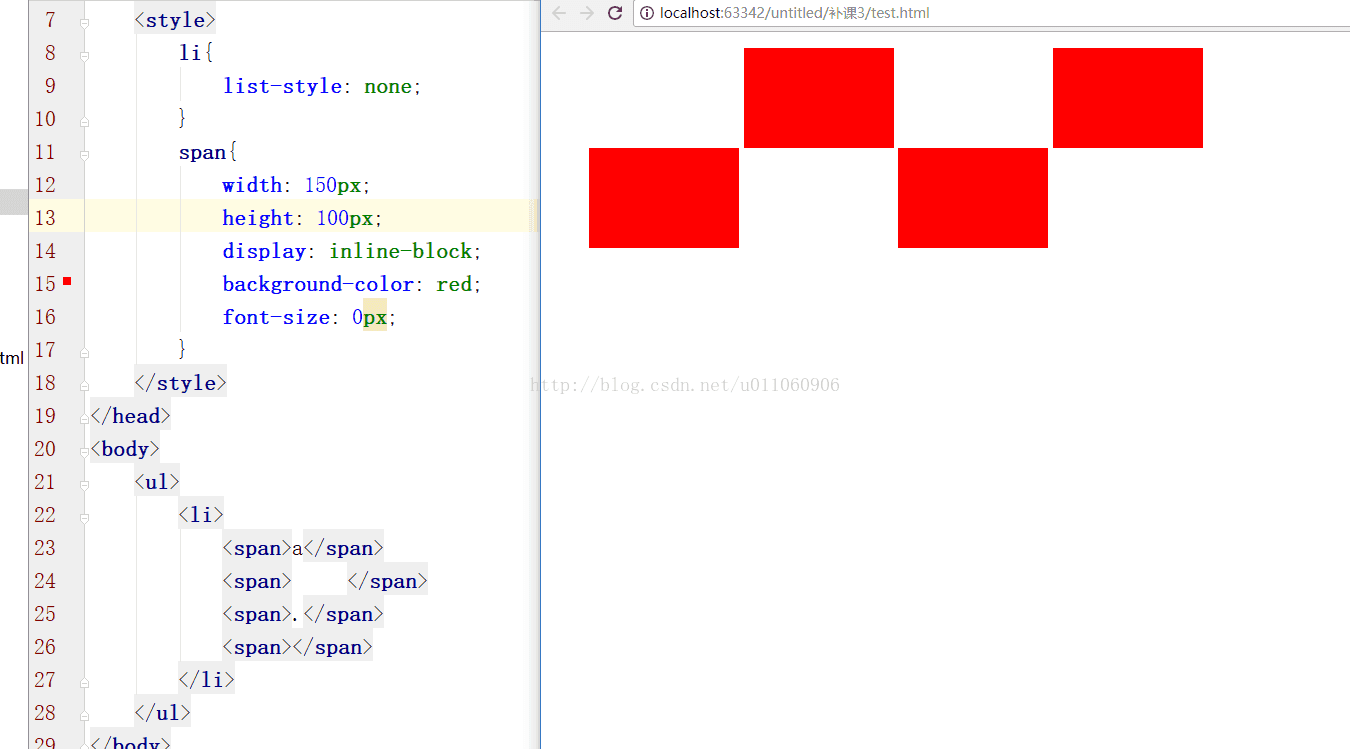Click 'display: inline-block;' in the code
Viewport: 1350px width, 749px height.
click(x=352, y=251)
